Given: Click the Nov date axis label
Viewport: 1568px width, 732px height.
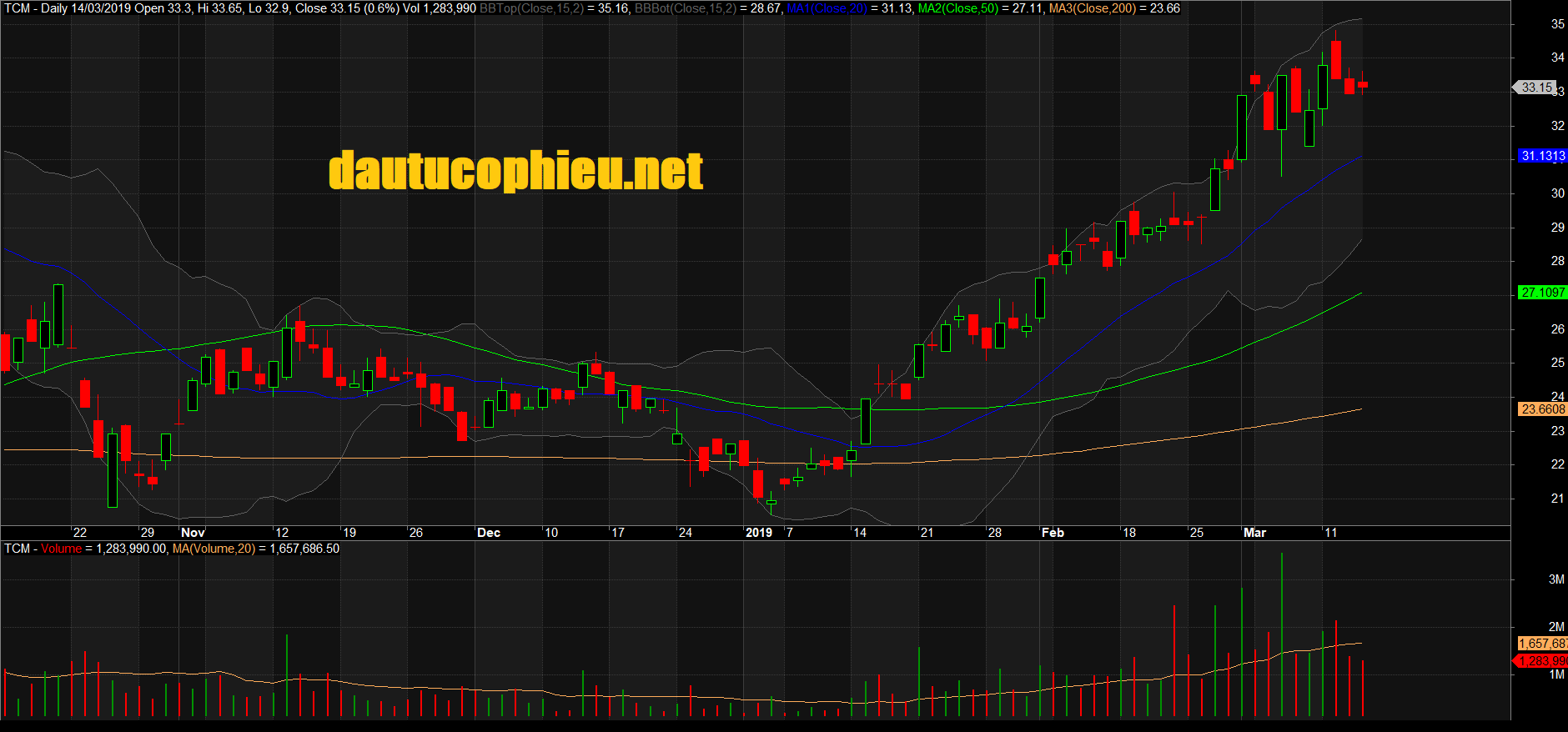Looking at the screenshot, I should 193,533.
